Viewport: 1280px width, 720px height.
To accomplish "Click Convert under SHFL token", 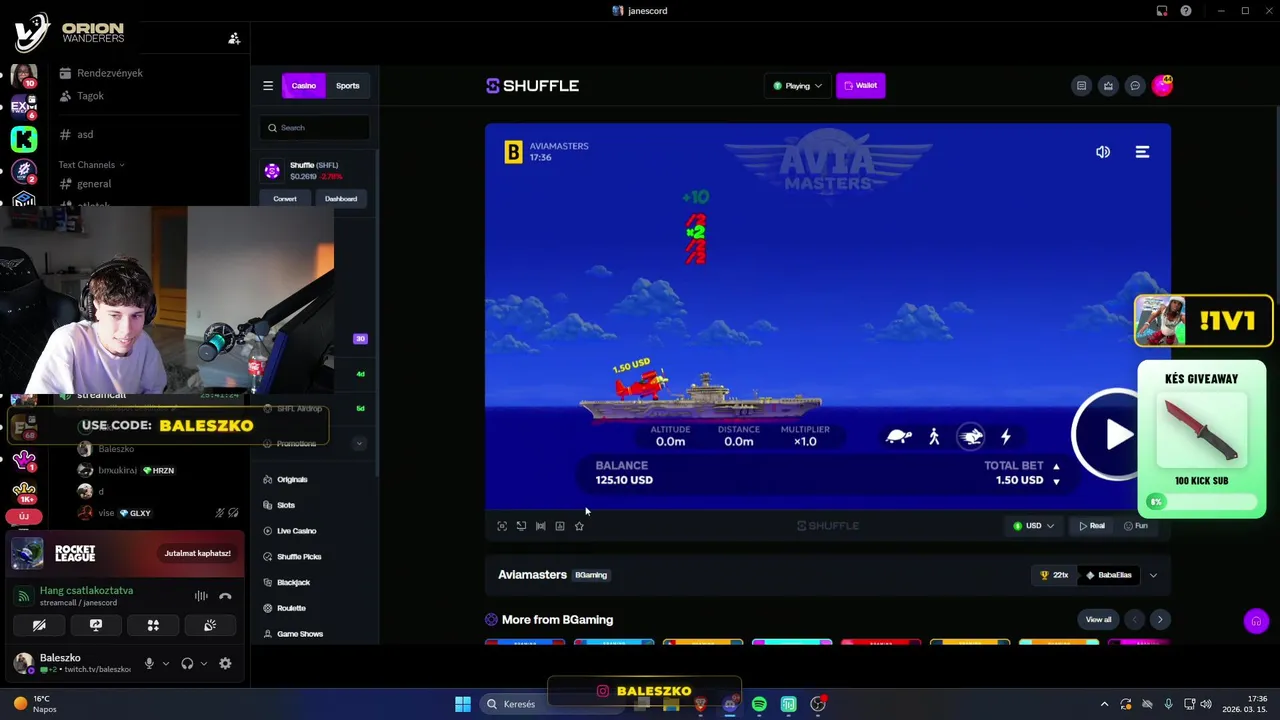I will pos(285,199).
